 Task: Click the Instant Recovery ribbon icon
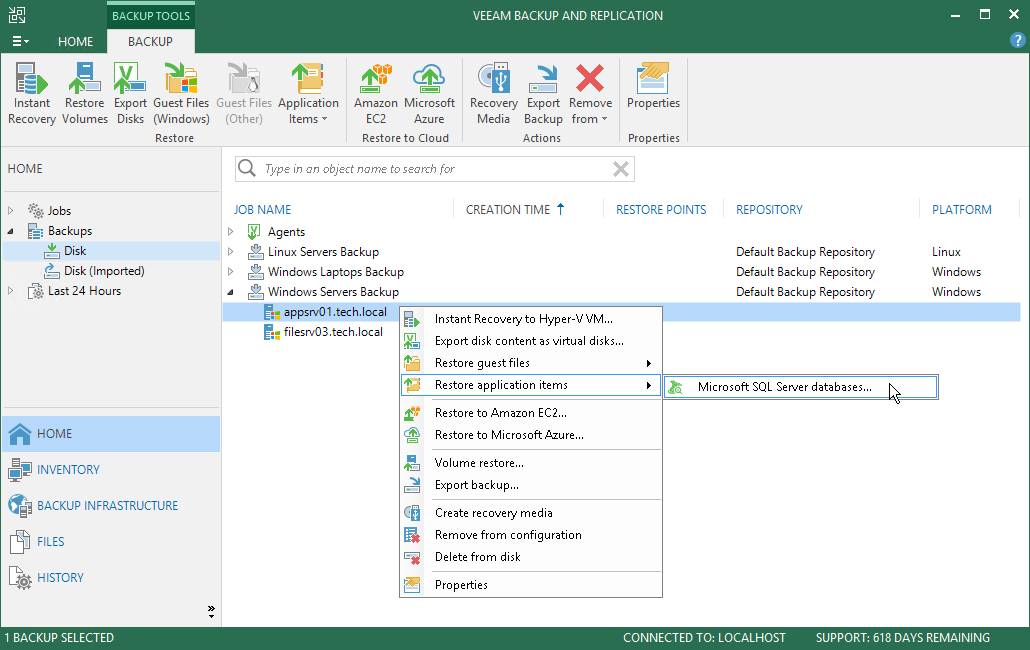point(32,93)
